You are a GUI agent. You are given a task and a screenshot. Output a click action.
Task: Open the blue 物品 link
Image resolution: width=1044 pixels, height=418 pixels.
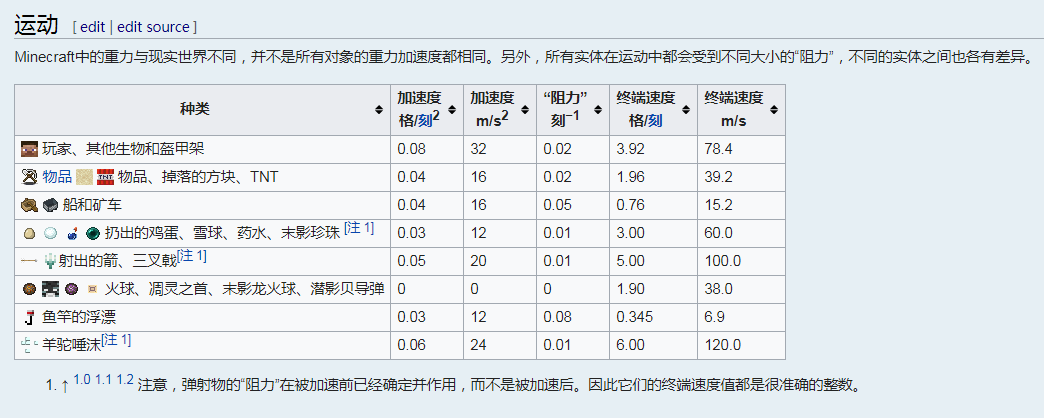click(x=57, y=177)
